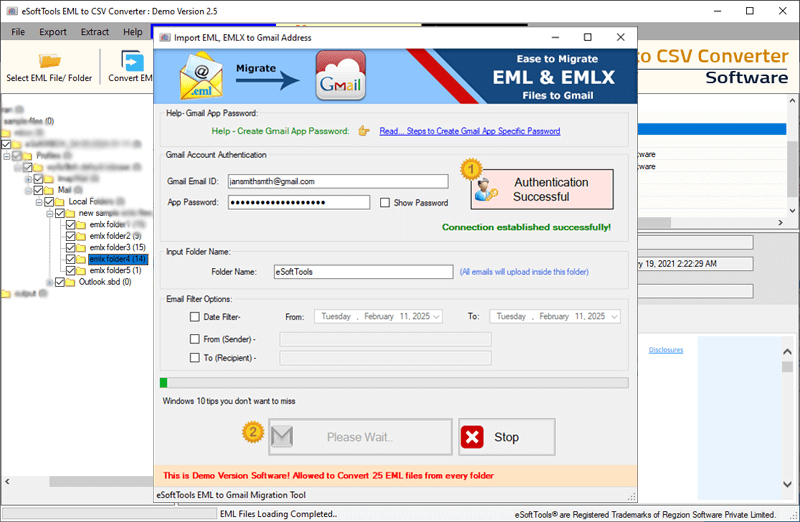Click the dialog title bar app icon

165,38
